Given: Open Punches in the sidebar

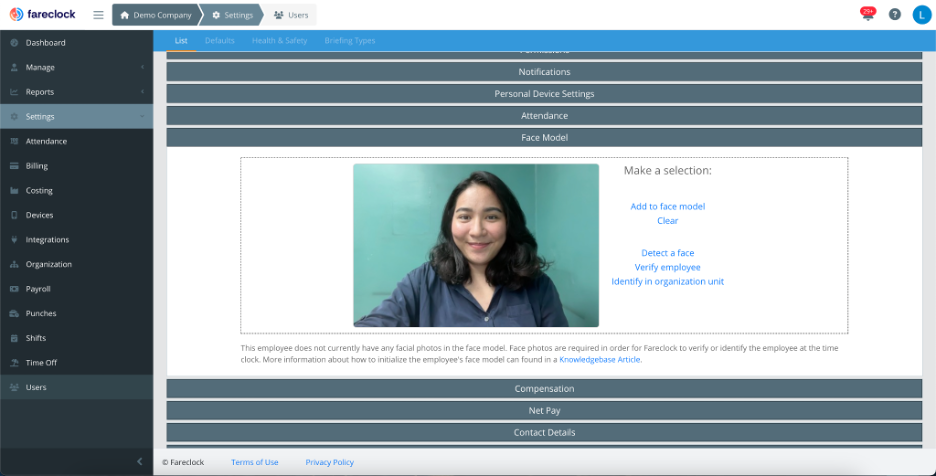Looking at the screenshot, I should 76,314.
